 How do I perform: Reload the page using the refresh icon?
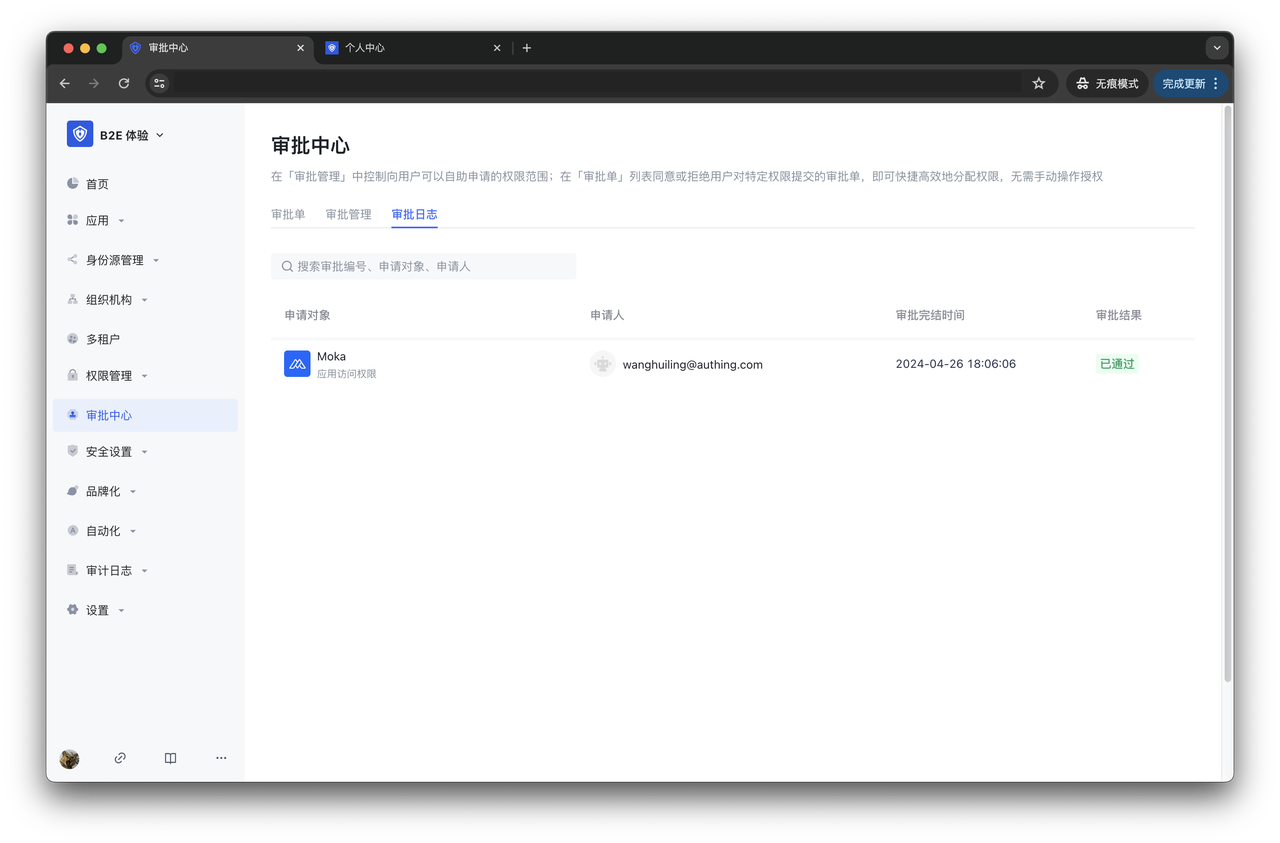[124, 84]
